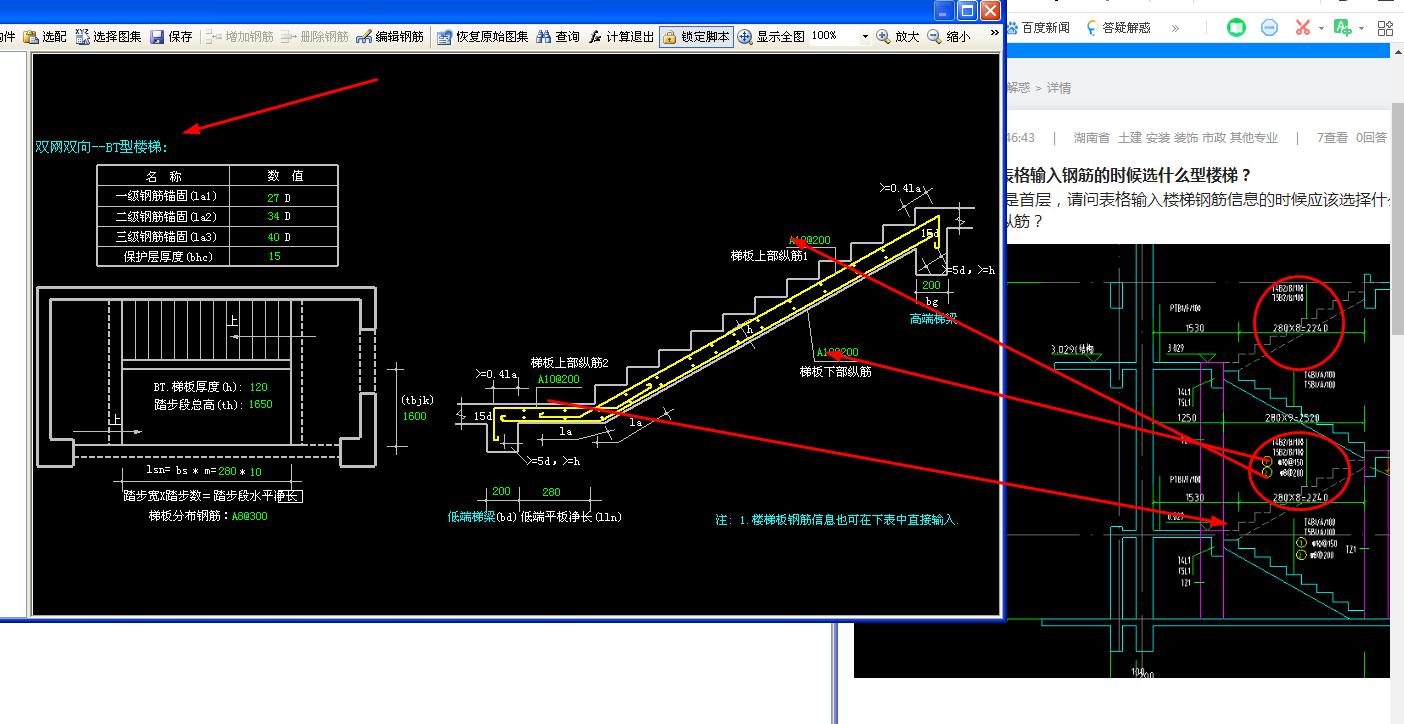Screen dimensions: 1404x724
Task: Expand browser bookmarks overflow chevron
Action: pos(1176,29)
